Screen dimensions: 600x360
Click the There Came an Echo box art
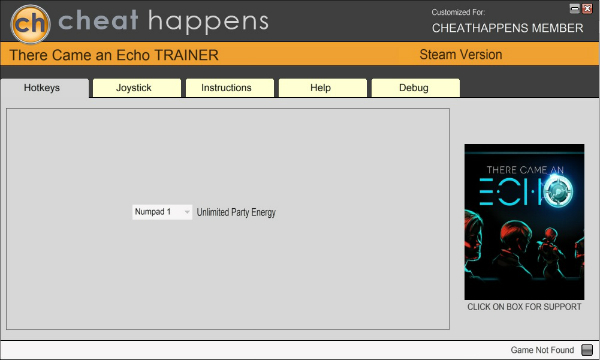coord(524,222)
